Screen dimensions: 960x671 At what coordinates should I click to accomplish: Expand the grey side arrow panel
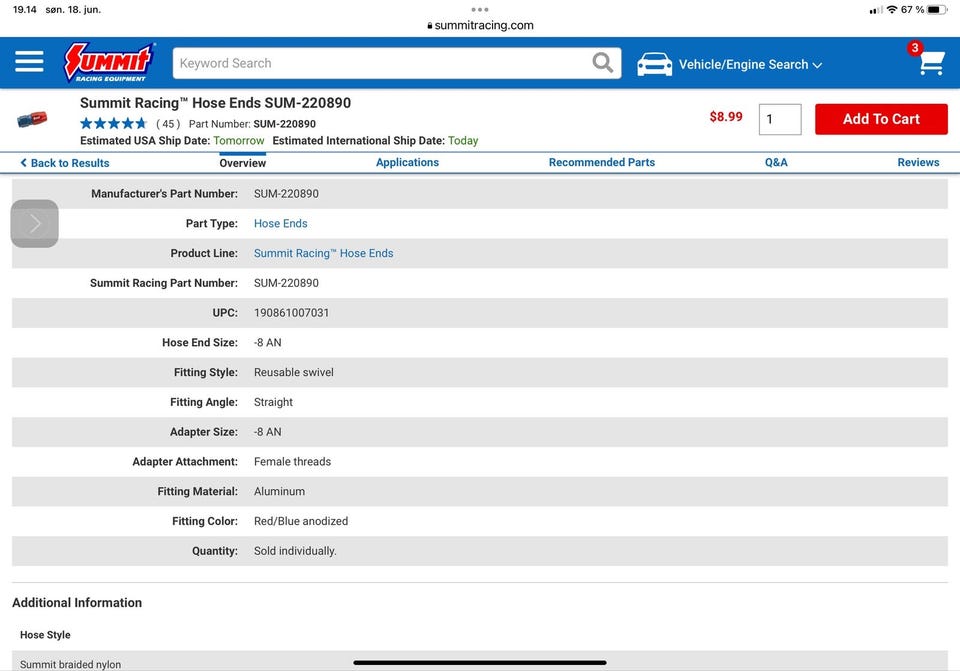[35, 223]
